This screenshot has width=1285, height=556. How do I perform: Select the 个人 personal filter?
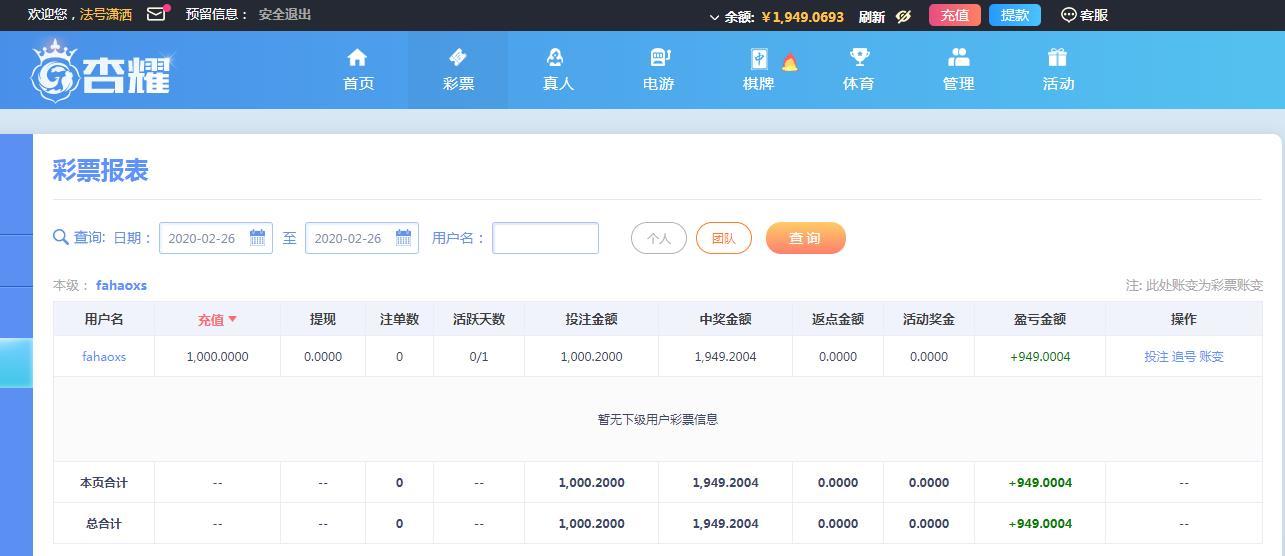(658, 238)
